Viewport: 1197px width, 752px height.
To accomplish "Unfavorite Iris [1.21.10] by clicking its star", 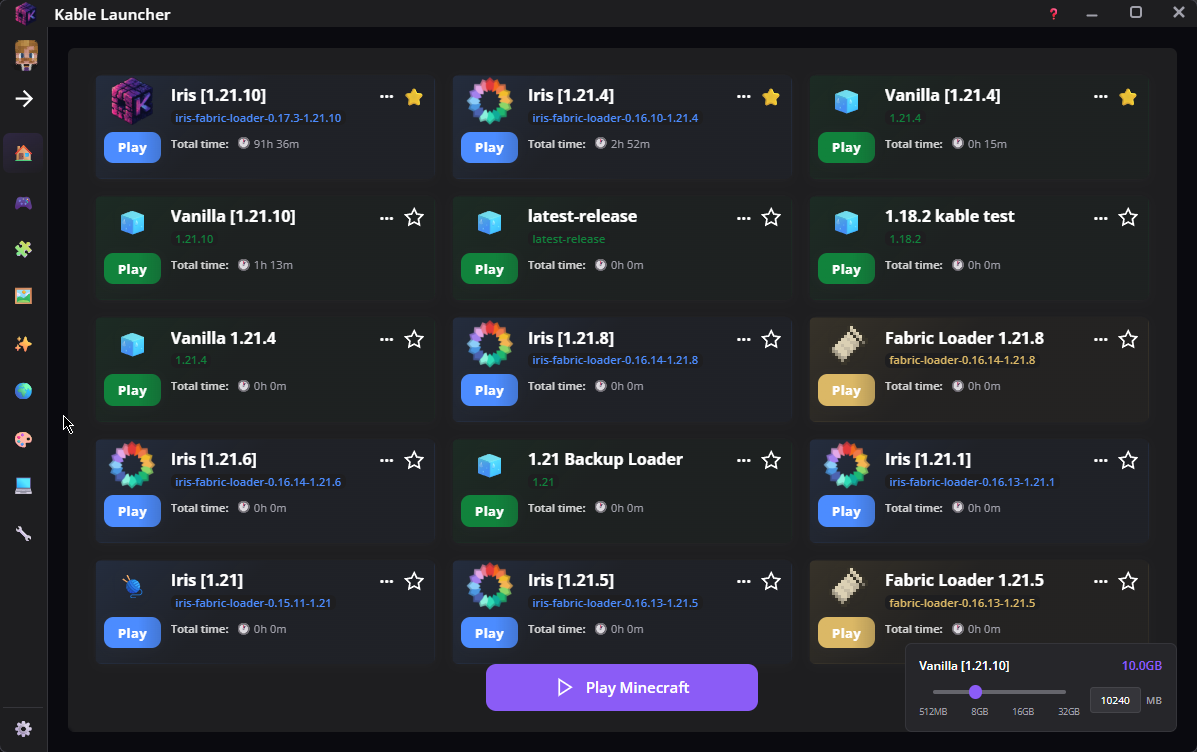I will coord(414,97).
